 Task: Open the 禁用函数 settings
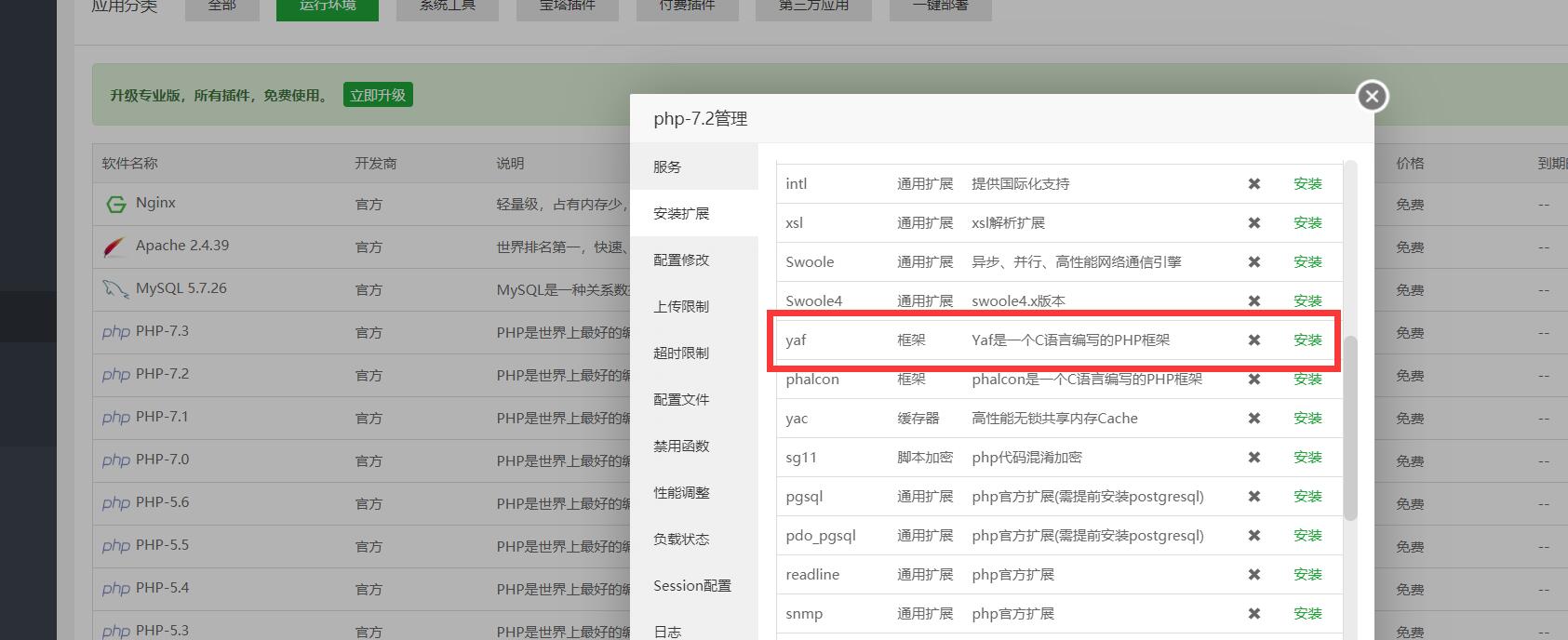tap(681, 446)
